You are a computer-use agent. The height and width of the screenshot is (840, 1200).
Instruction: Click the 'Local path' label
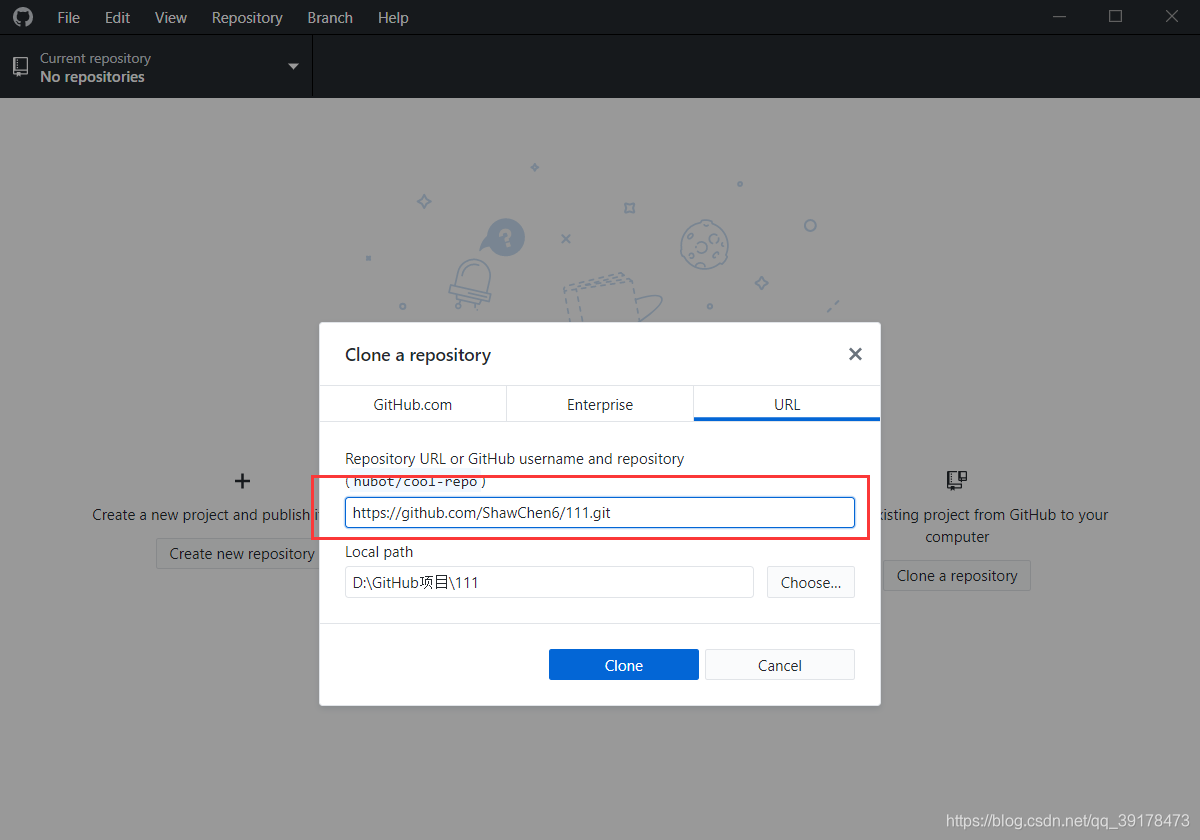coord(379,552)
